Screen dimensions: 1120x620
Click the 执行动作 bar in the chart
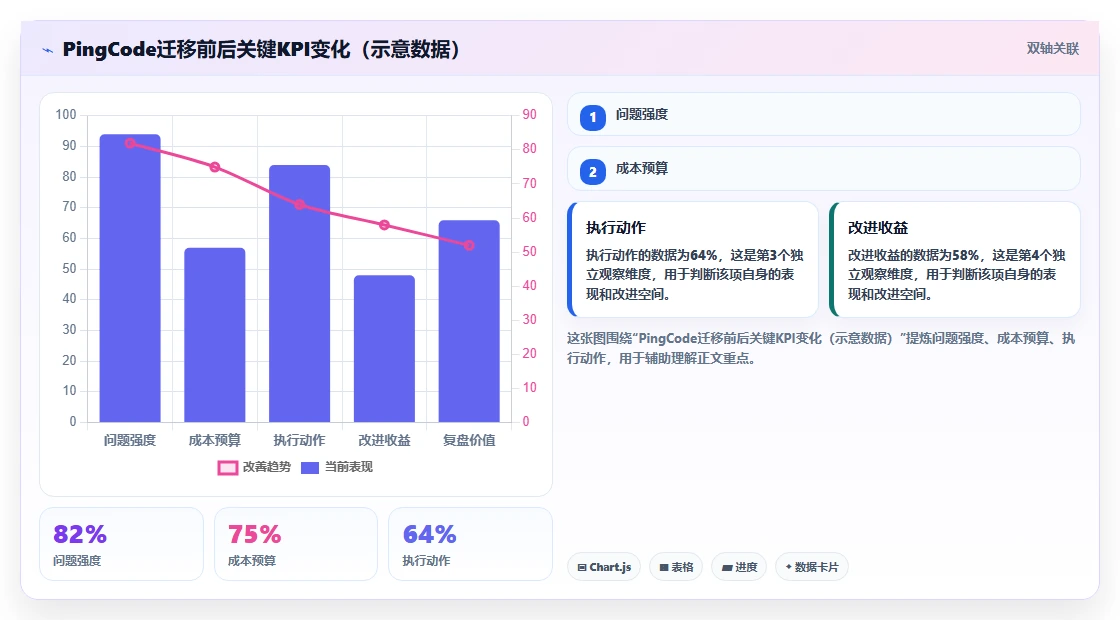[299, 294]
